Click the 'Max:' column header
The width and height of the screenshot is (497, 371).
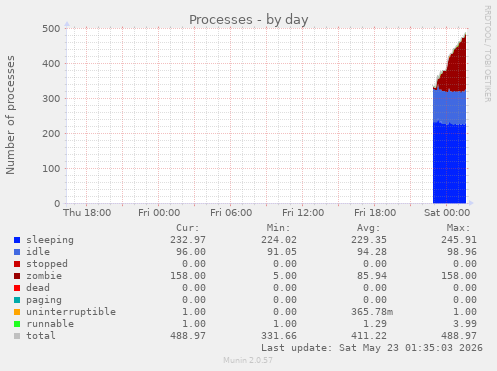click(x=458, y=228)
